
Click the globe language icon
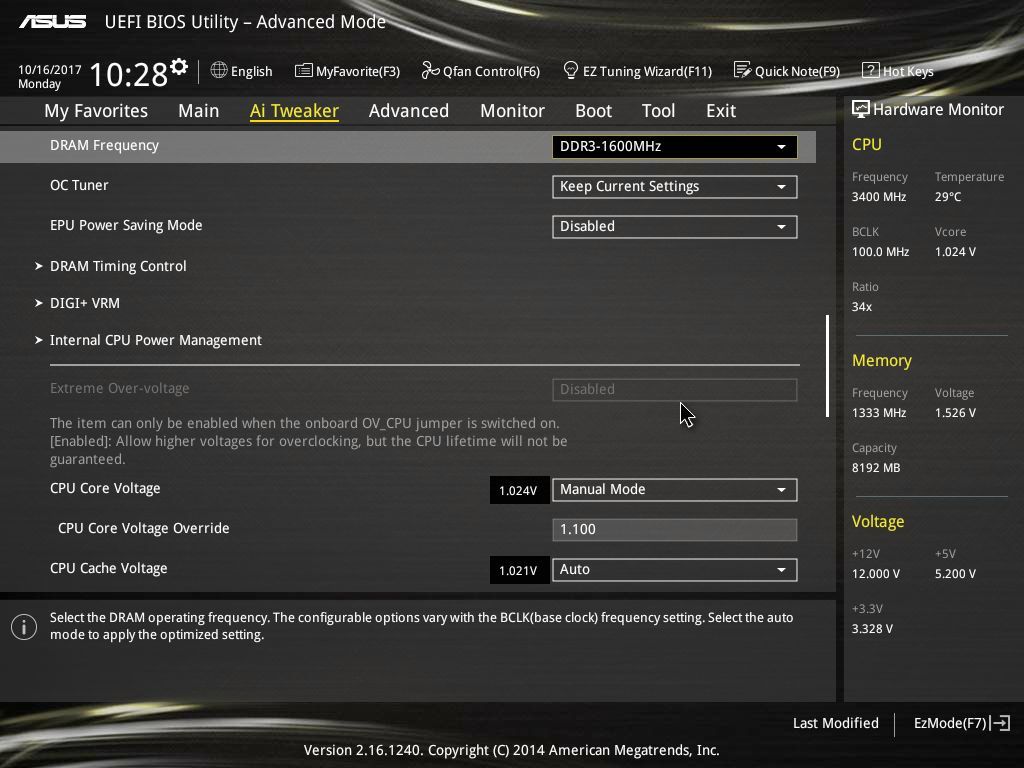pyautogui.click(x=219, y=70)
